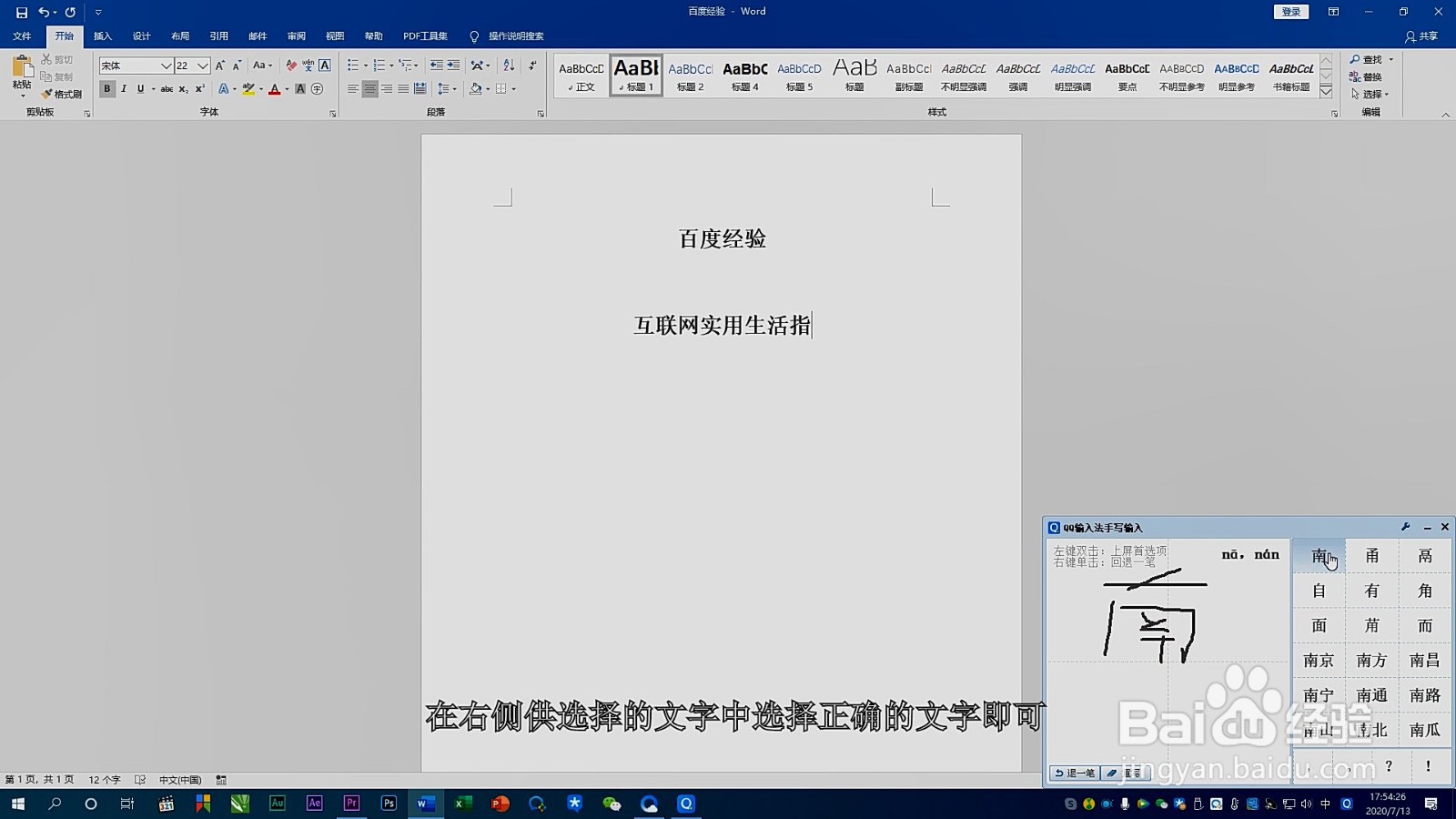
Task: Switch to the 设计 tab
Action: (x=141, y=36)
